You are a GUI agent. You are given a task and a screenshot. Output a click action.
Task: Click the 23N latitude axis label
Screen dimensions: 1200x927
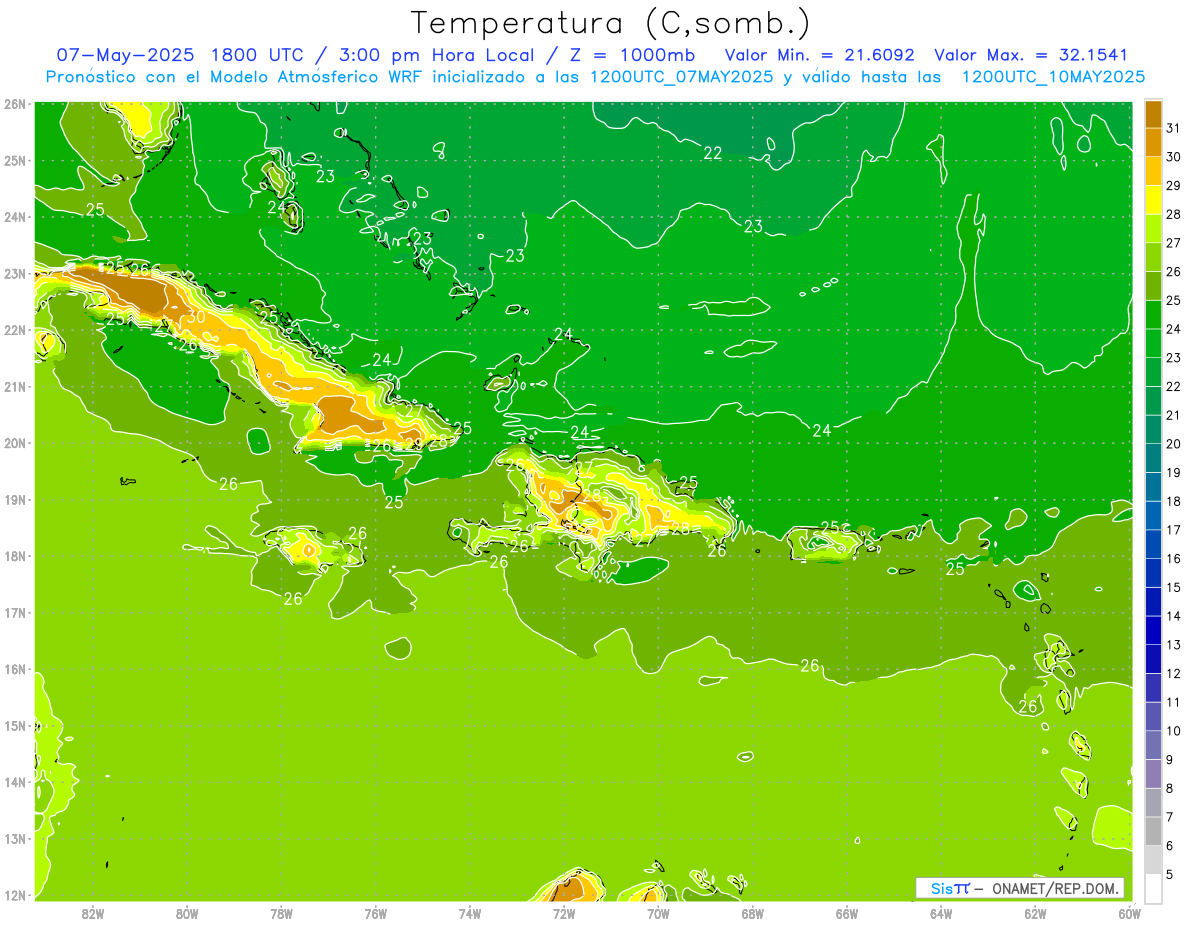click(x=14, y=273)
